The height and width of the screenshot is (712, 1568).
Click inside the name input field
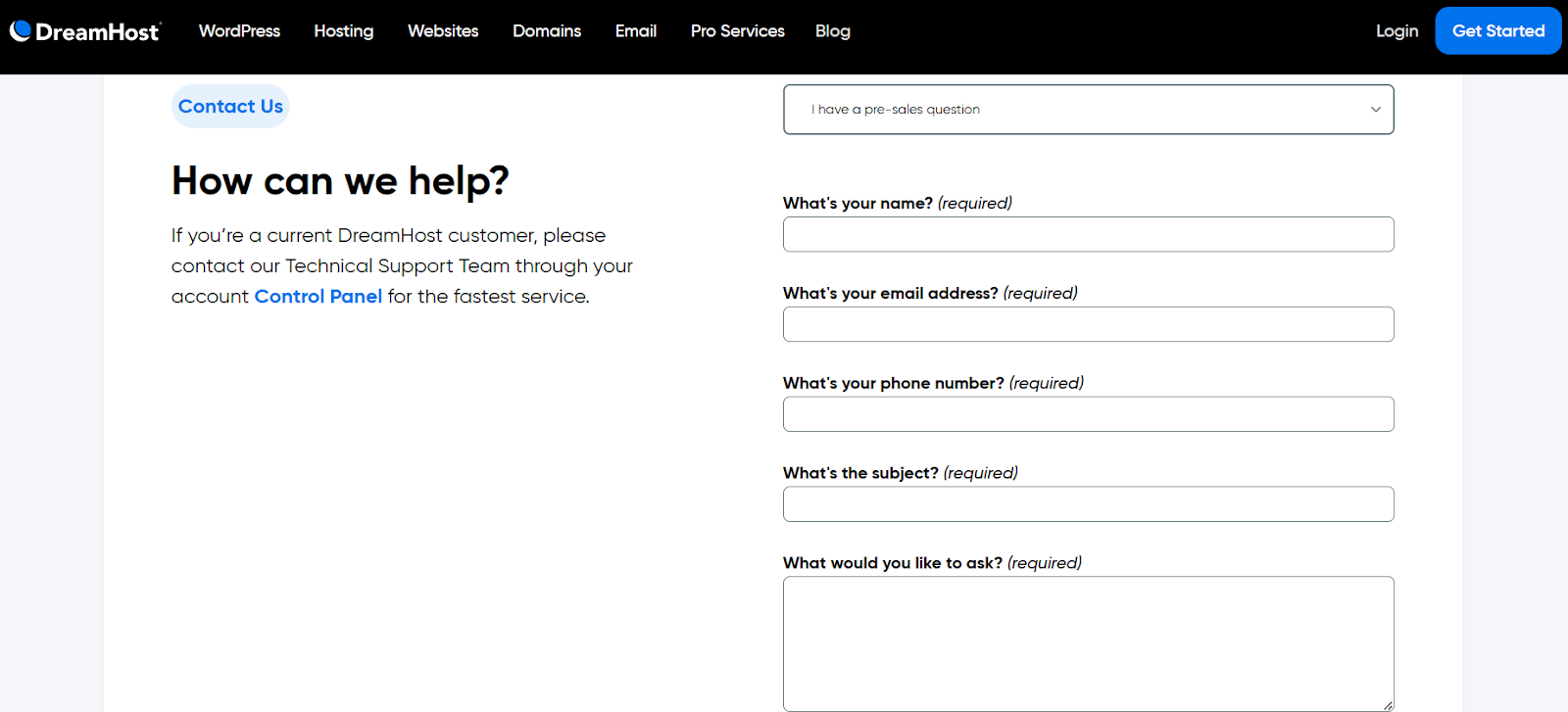tap(1088, 234)
